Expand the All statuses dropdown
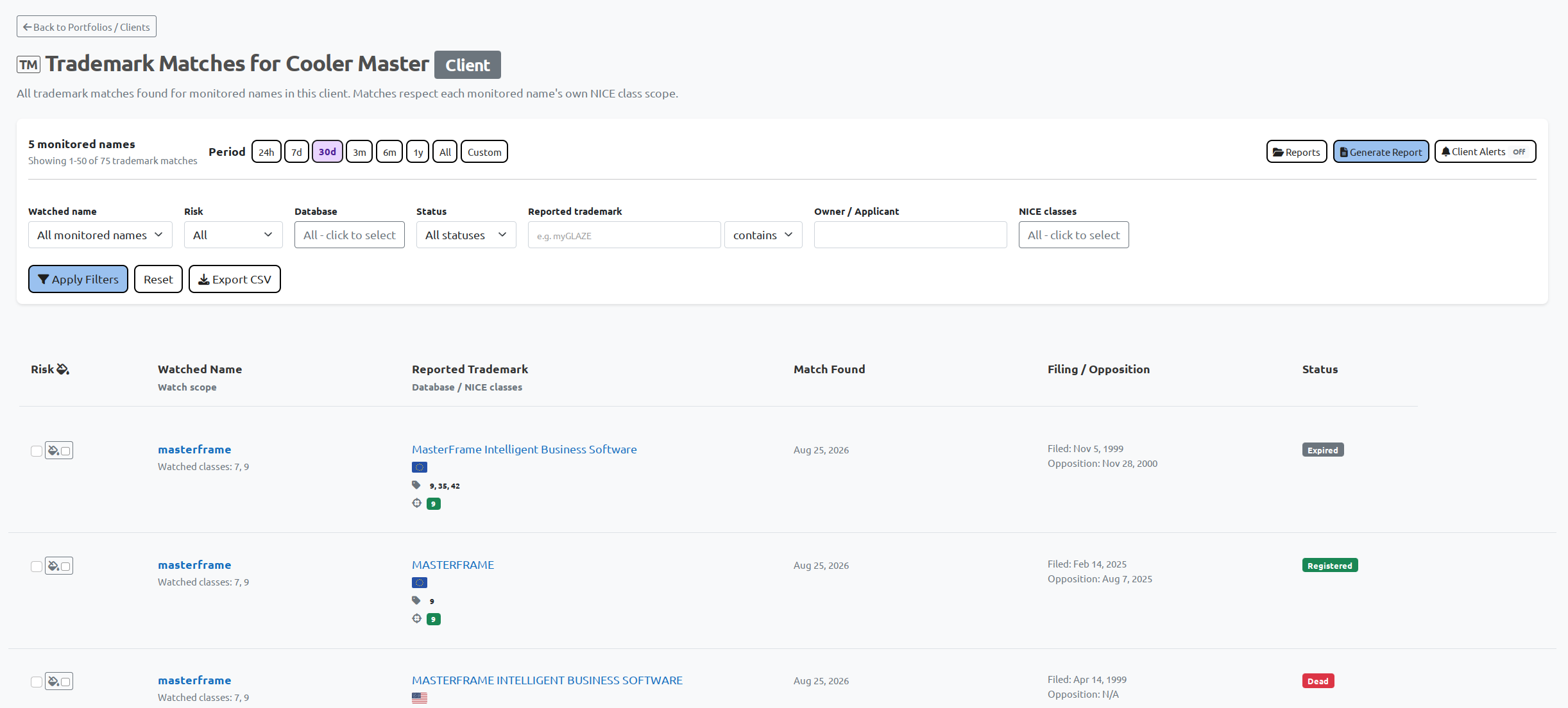The width and height of the screenshot is (1568, 708). coord(466,235)
